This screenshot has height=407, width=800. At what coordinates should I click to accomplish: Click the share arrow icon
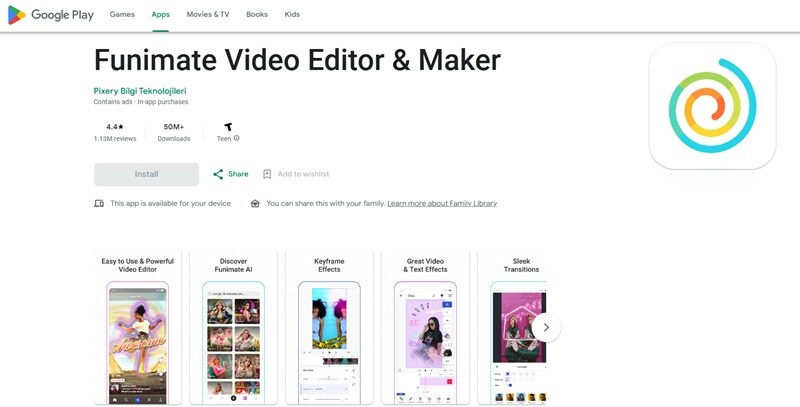(x=218, y=174)
